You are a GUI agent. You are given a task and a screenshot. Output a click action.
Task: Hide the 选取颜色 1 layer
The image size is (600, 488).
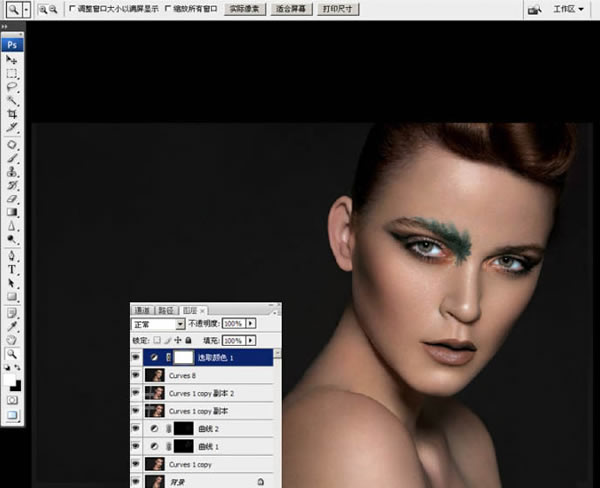(x=136, y=357)
